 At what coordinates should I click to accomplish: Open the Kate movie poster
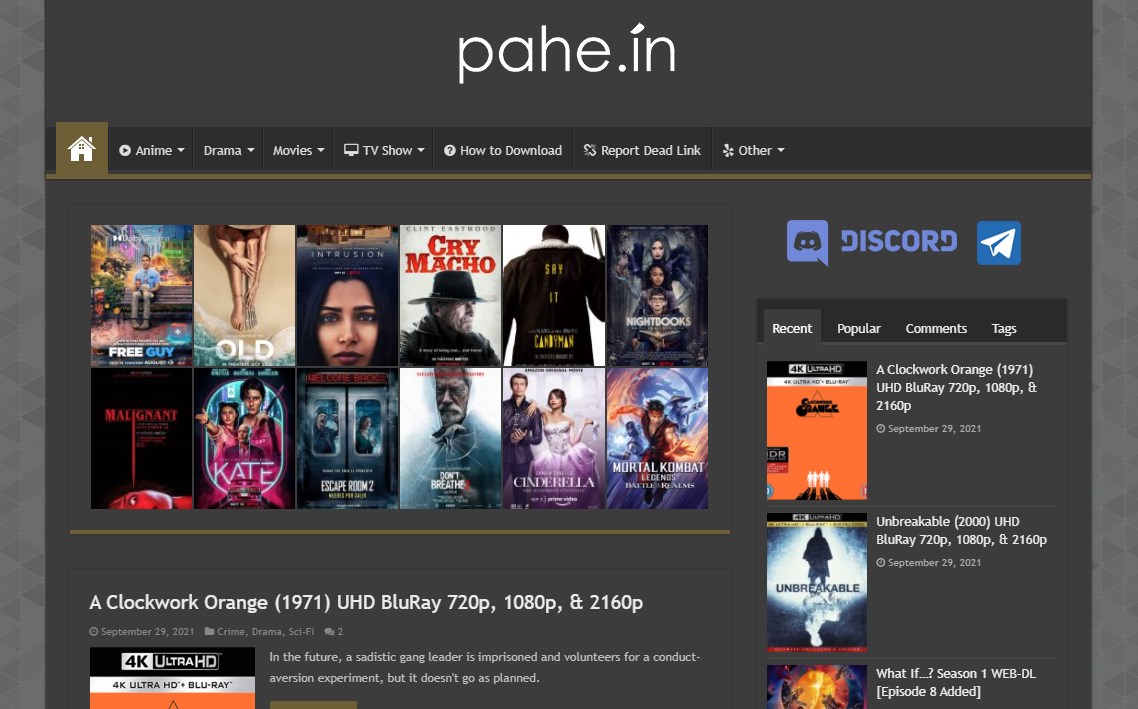click(x=245, y=438)
